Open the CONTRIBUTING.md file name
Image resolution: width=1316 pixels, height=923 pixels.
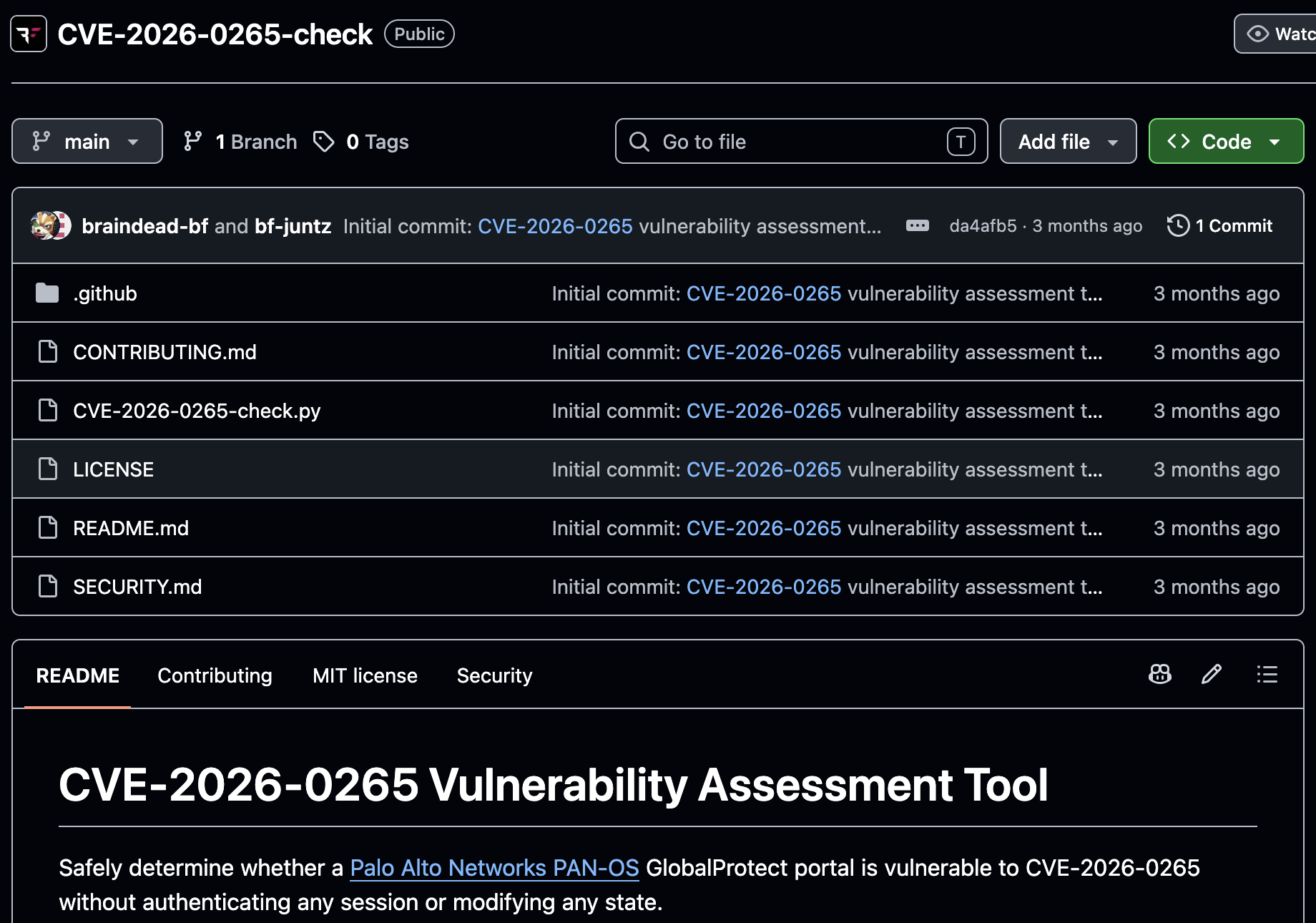point(164,352)
